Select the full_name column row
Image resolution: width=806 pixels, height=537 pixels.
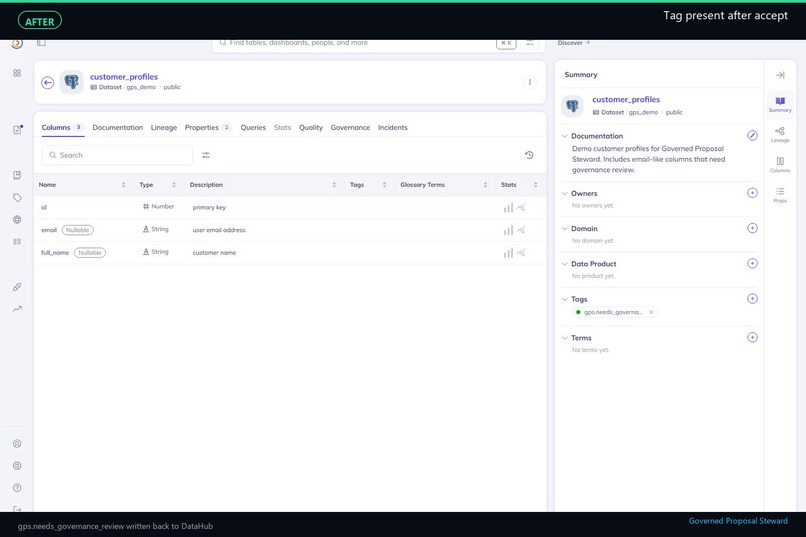point(290,253)
